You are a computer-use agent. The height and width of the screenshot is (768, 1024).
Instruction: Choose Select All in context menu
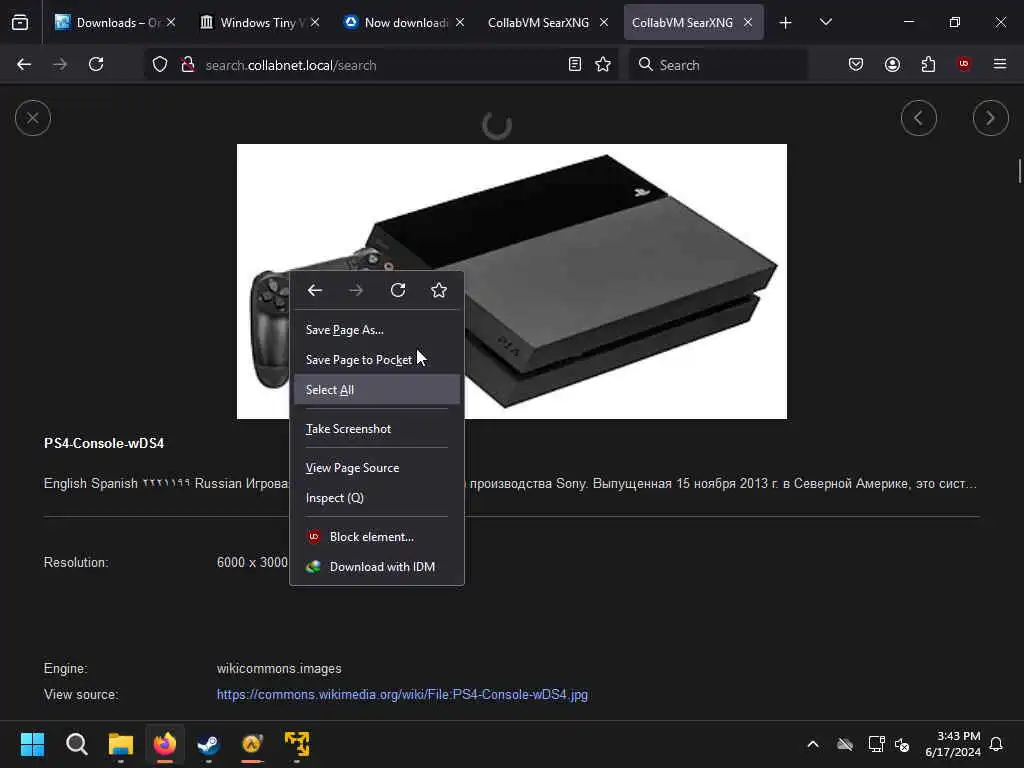click(377, 390)
